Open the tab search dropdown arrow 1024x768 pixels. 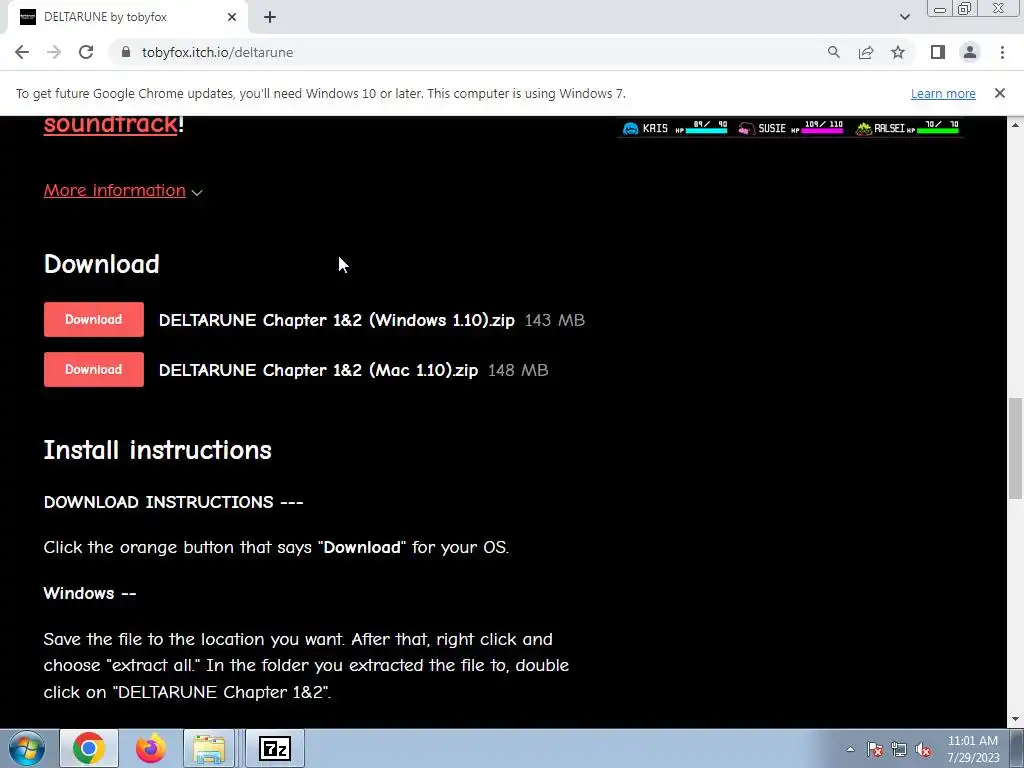[x=904, y=17]
